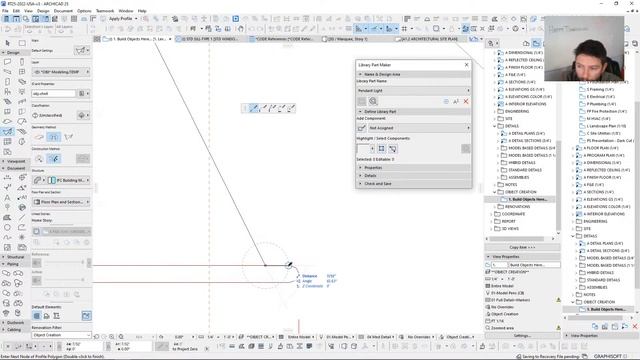Screen dimensions: 640x360
Task: Click the view name field in View Properties
Action: point(534,265)
